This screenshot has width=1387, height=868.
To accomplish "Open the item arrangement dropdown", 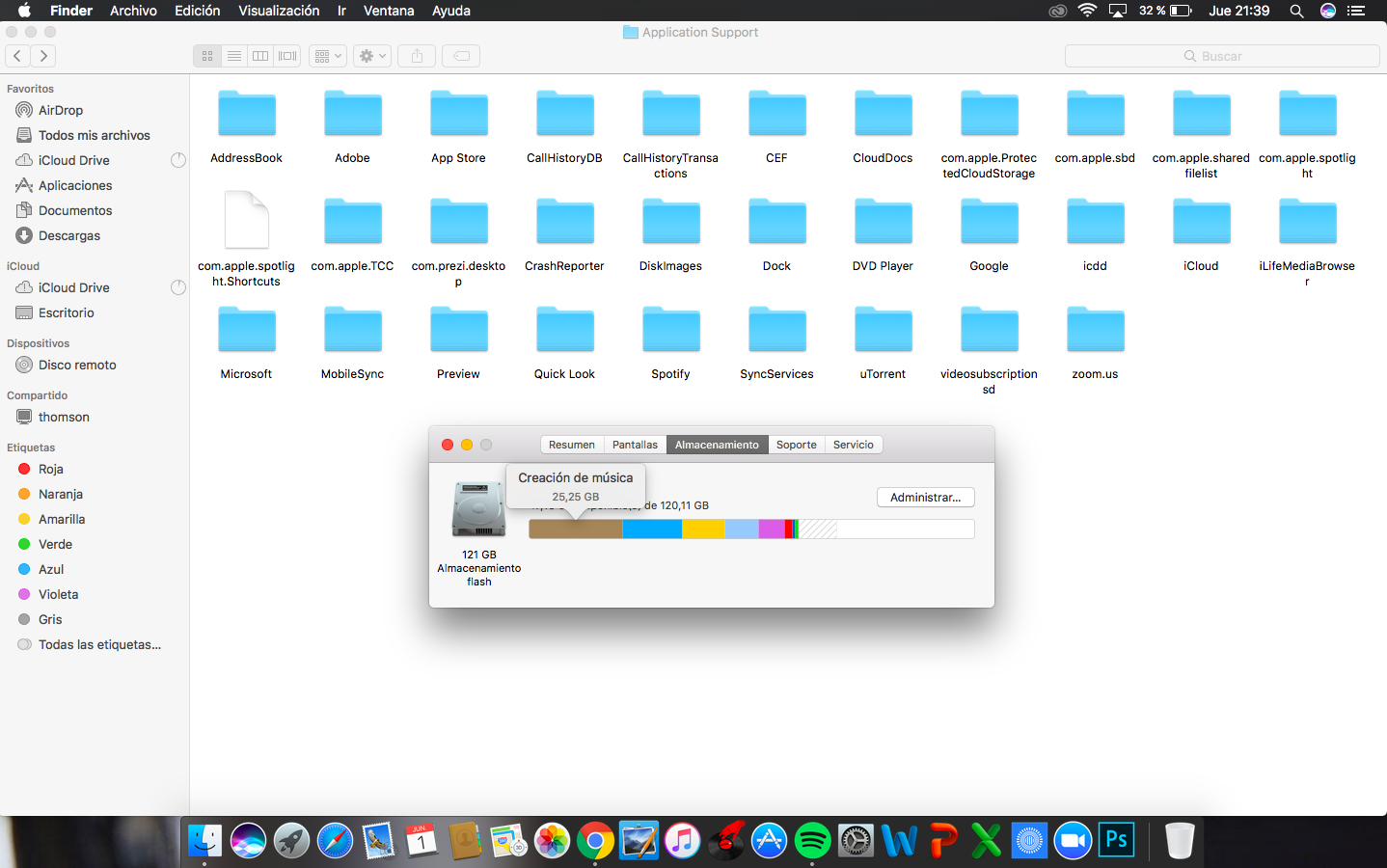I will 327,56.
